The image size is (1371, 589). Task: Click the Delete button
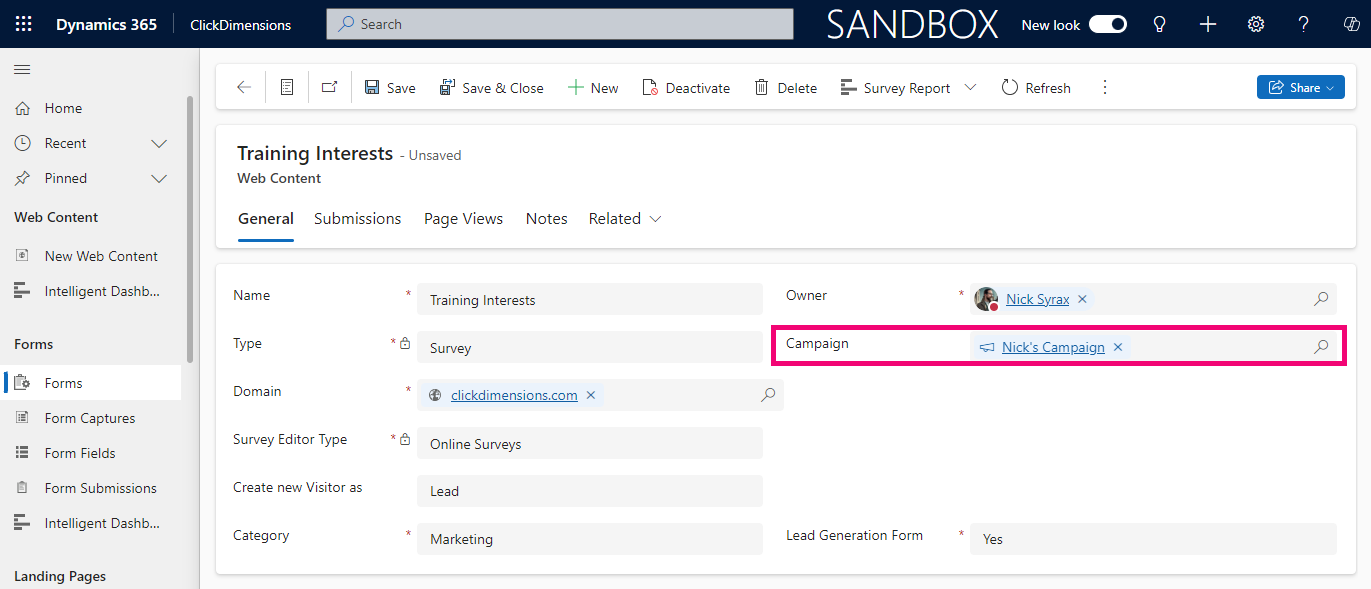(x=786, y=88)
